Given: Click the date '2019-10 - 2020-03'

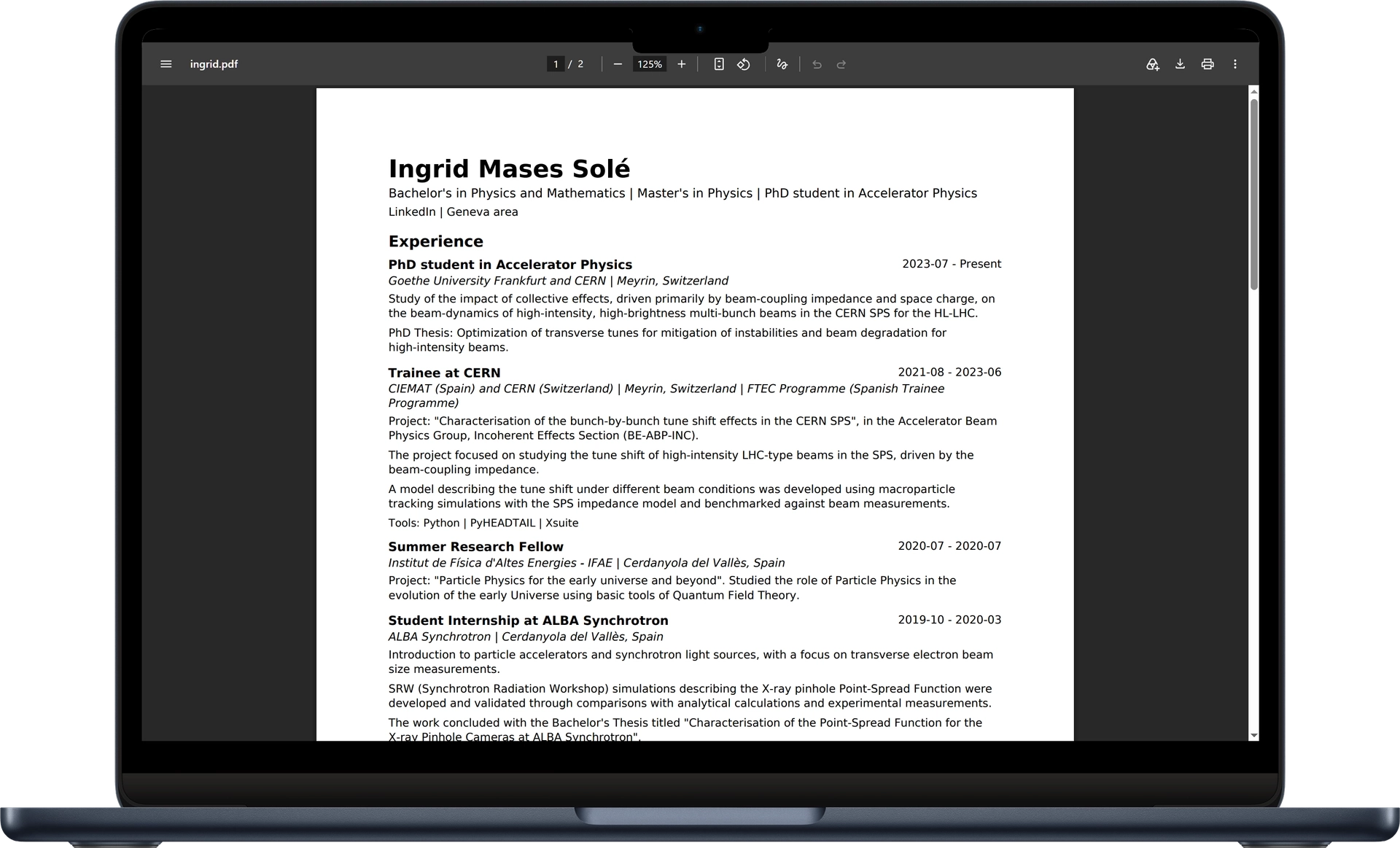Looking at the screenshot, I should pos(949,620).
